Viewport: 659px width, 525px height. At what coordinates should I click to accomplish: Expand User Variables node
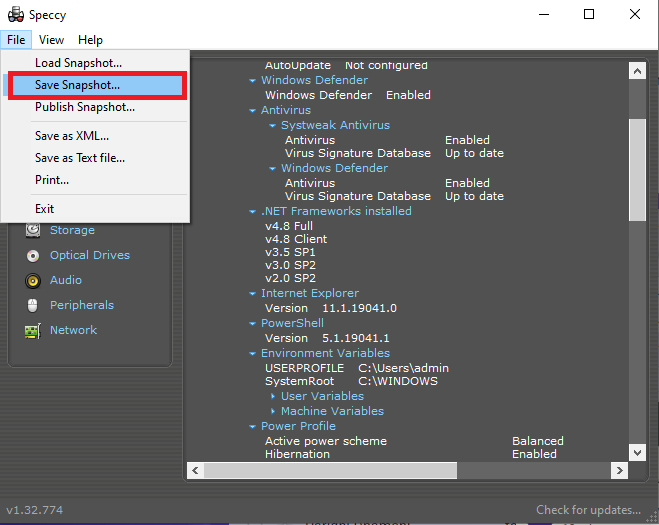click(273, 396)
